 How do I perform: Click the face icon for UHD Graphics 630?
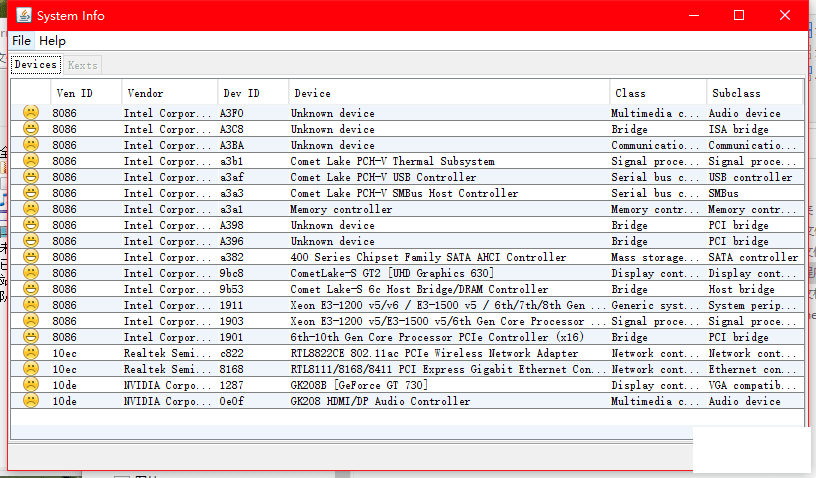31,273
